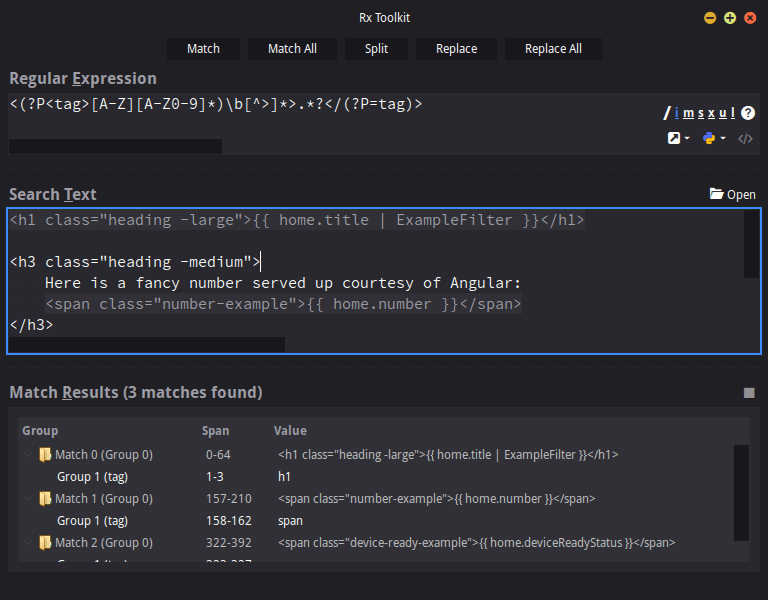Screen dimensions: 768x600
Task: Open the regex flags help icon
Action: (748, 113)
